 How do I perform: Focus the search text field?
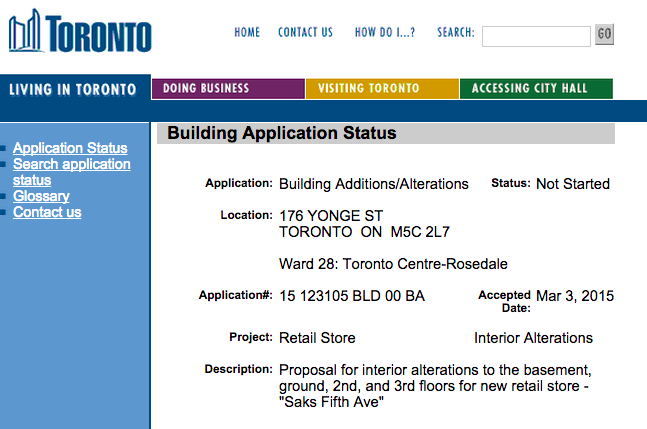pos(536,36)
